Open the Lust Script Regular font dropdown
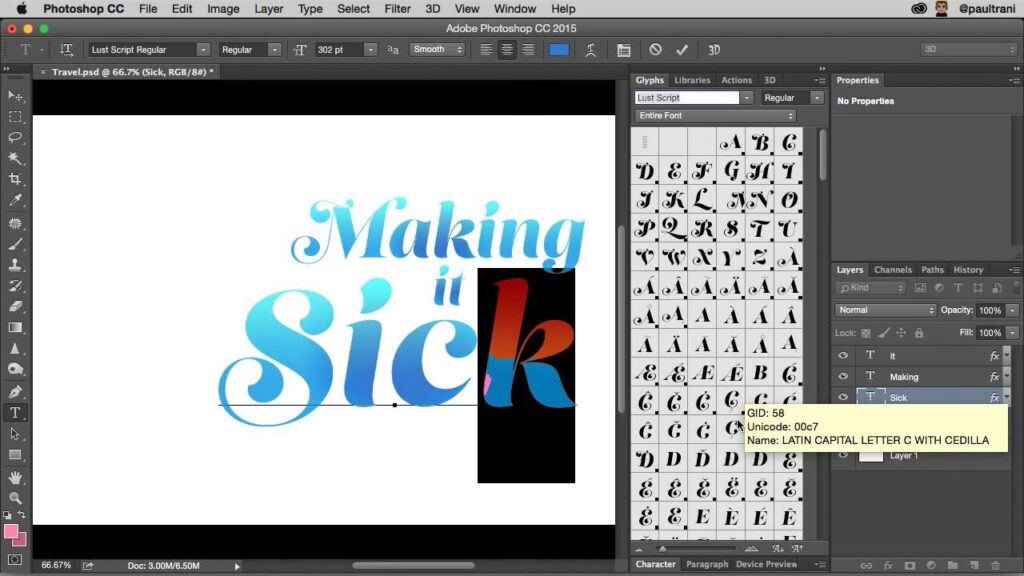This screenshot has width=1024, height=576. point(203,49)
